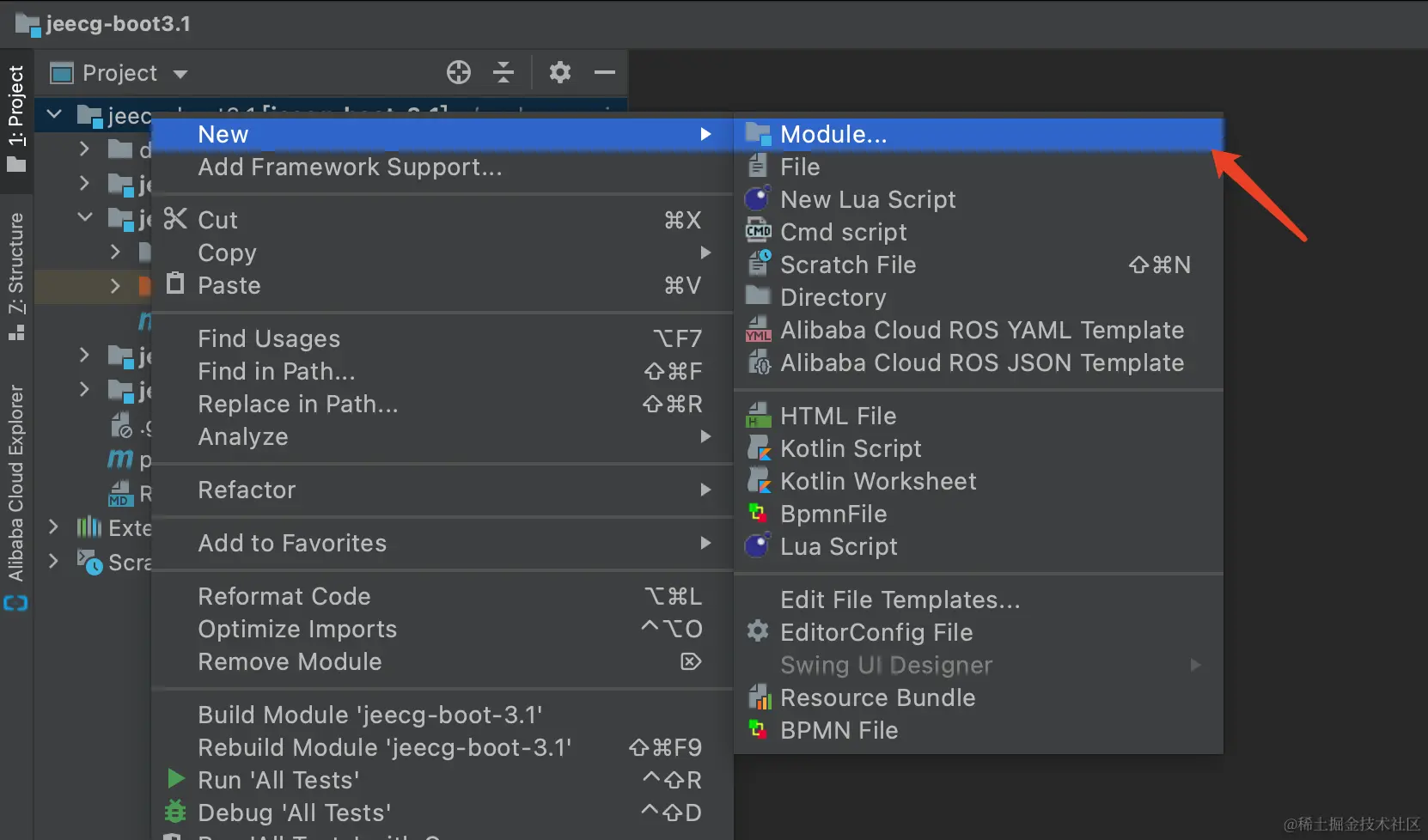Create a new BpmnFile

pyautogui.click(x=833, y=514)
